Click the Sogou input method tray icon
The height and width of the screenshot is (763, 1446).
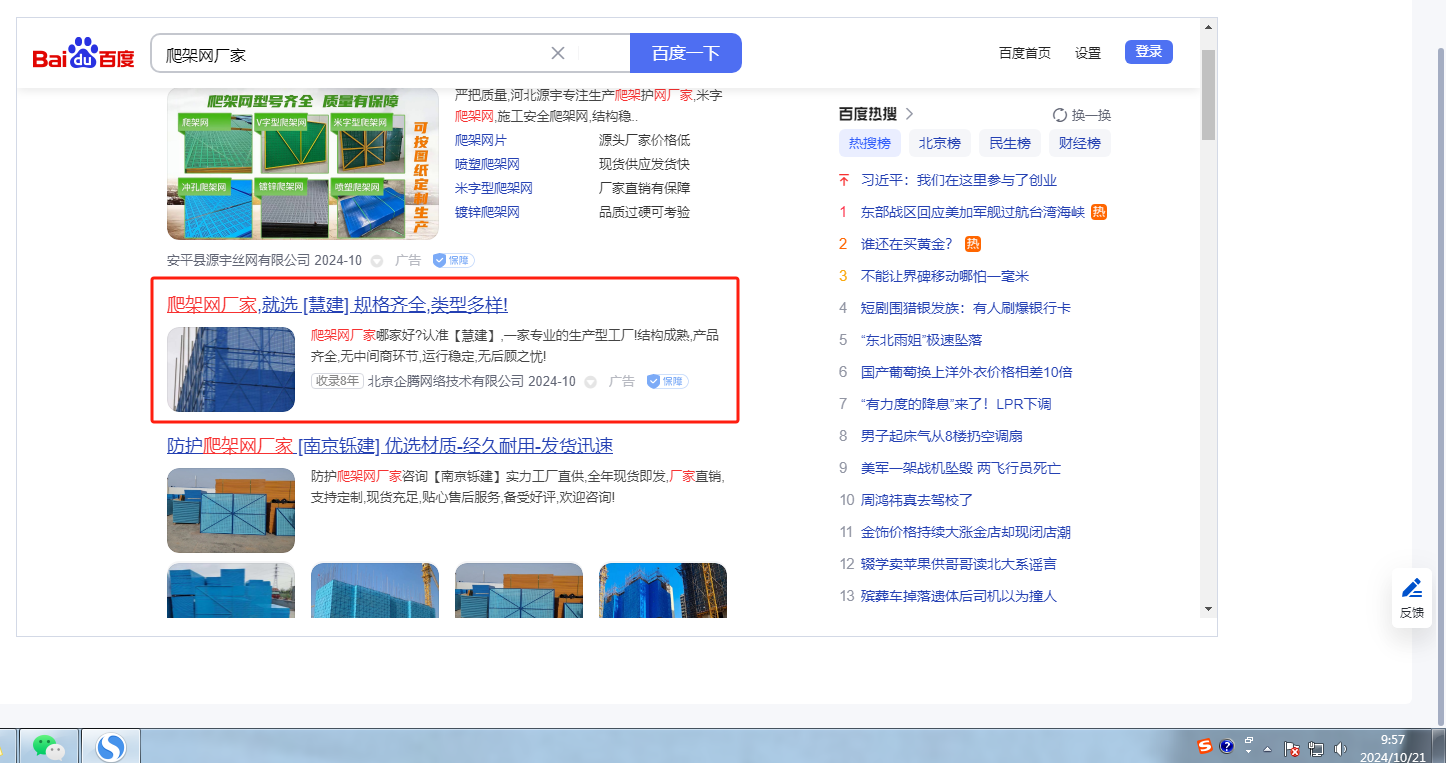[1205, 746]
